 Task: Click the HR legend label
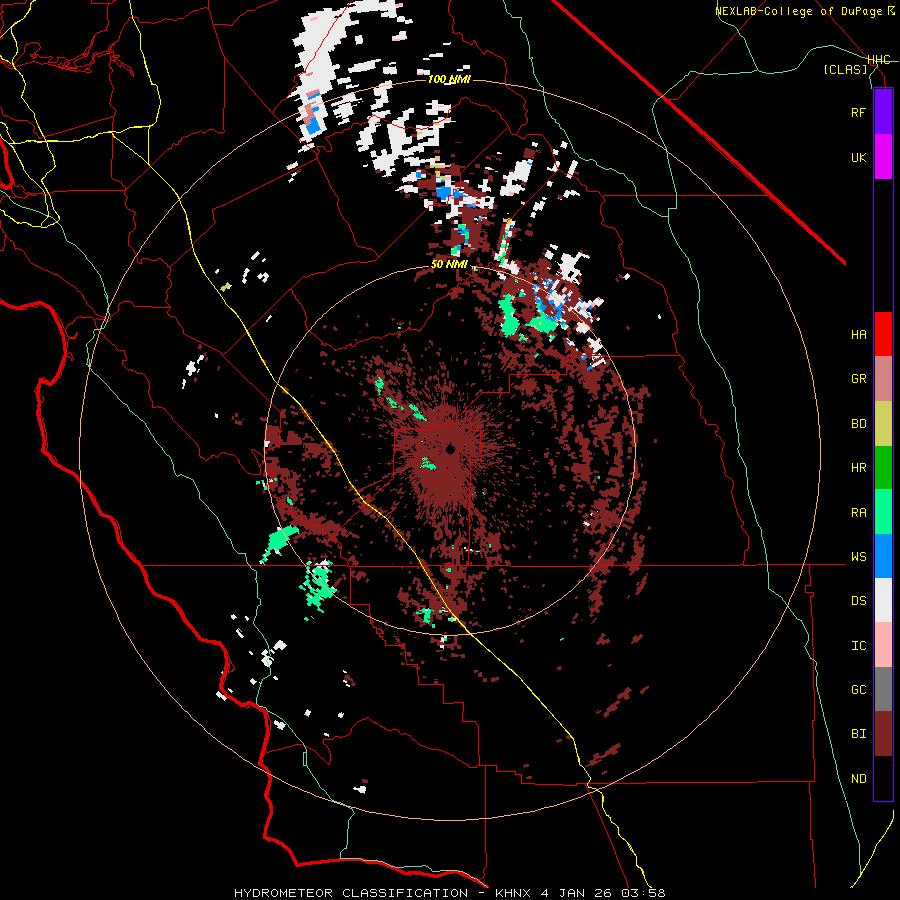[858, 468]
